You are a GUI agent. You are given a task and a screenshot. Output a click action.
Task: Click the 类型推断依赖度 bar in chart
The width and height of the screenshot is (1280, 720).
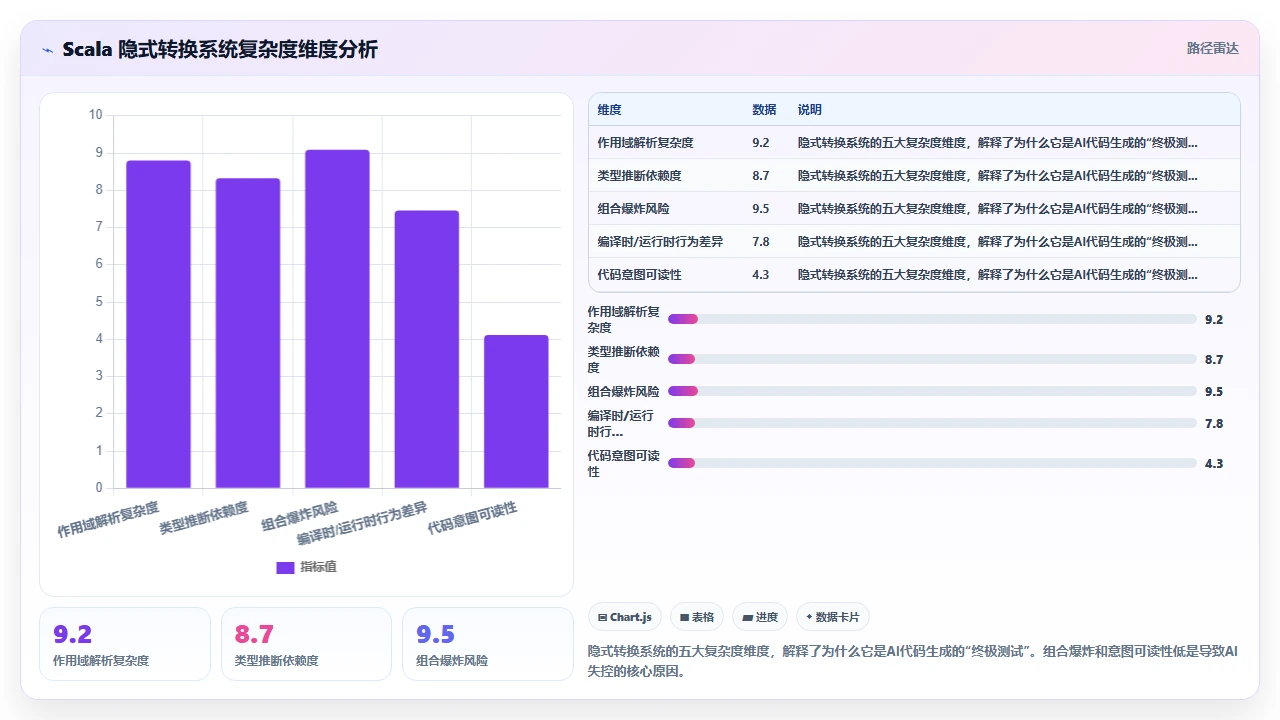tap(248, 333)
